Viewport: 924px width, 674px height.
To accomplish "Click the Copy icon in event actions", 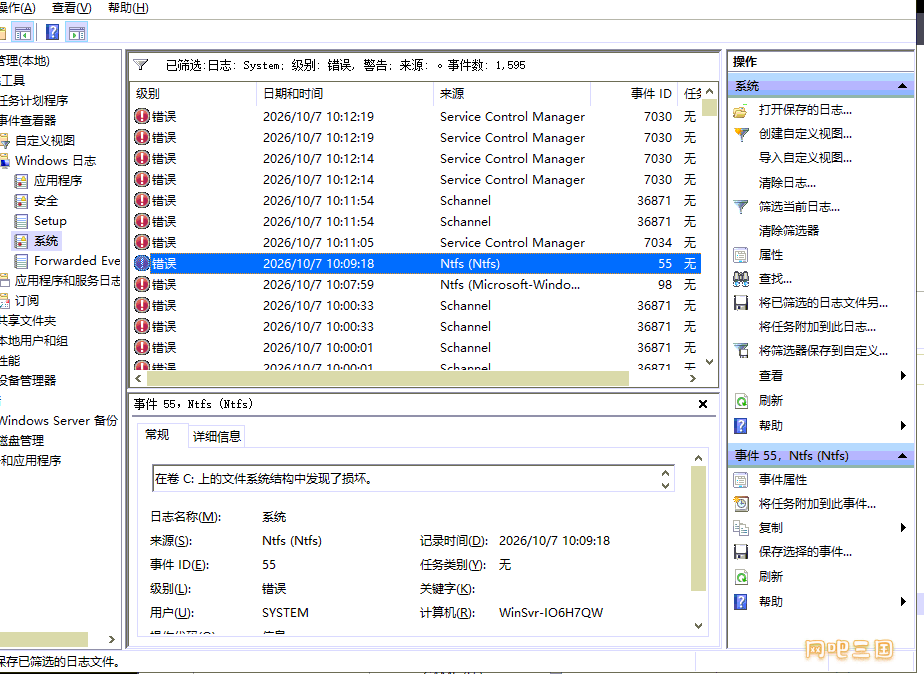I will pos(741,528).
